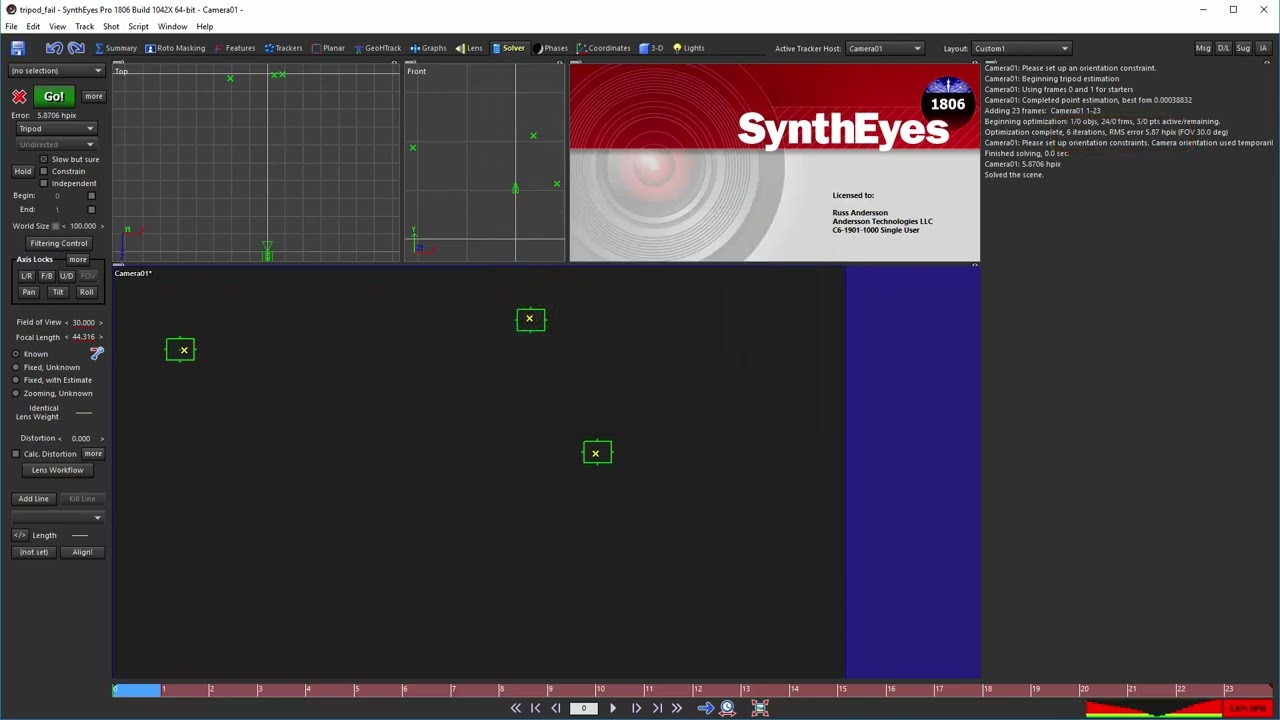Toggle the F/B axis lock
The image size is (1280, 720).
[x=47, y=276]
